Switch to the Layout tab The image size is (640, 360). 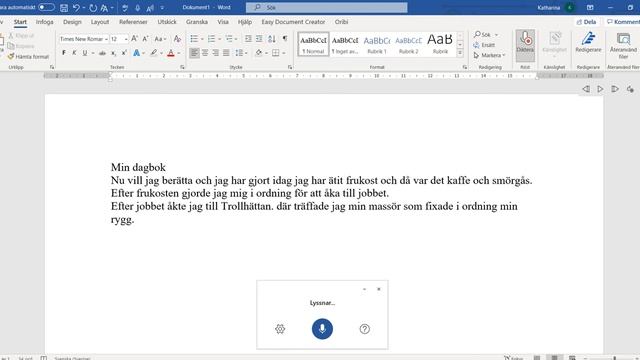coord(100,22)
